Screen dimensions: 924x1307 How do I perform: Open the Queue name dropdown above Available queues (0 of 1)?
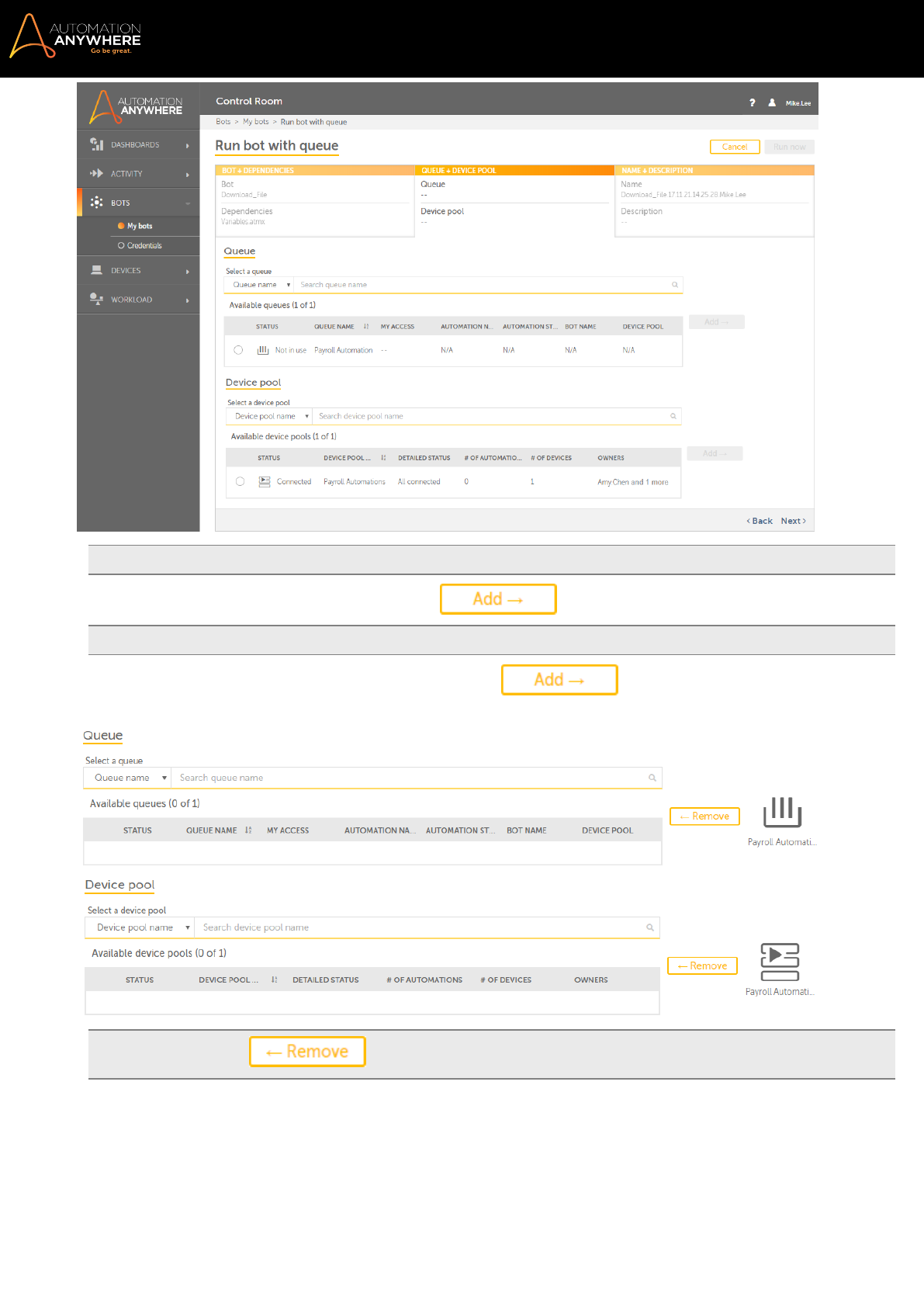[x=128, y=778]
